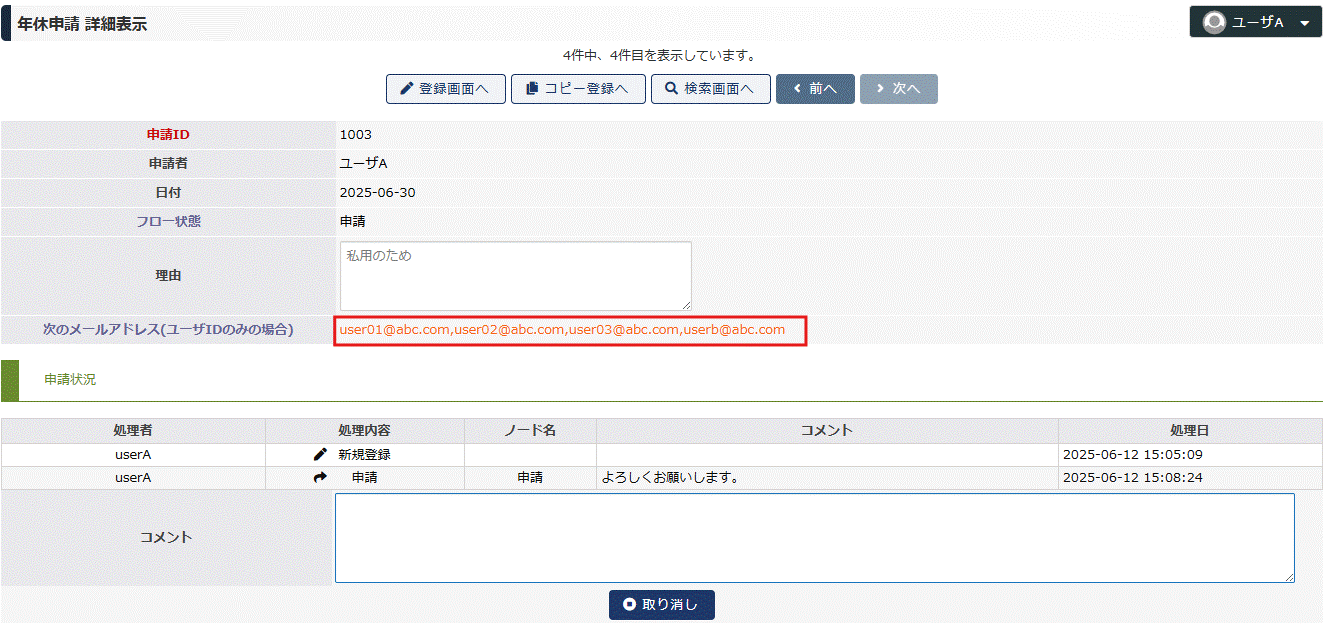1325x626 pixels.
Task: Click the 申請状況 section header
Action: tap(70, 380)
